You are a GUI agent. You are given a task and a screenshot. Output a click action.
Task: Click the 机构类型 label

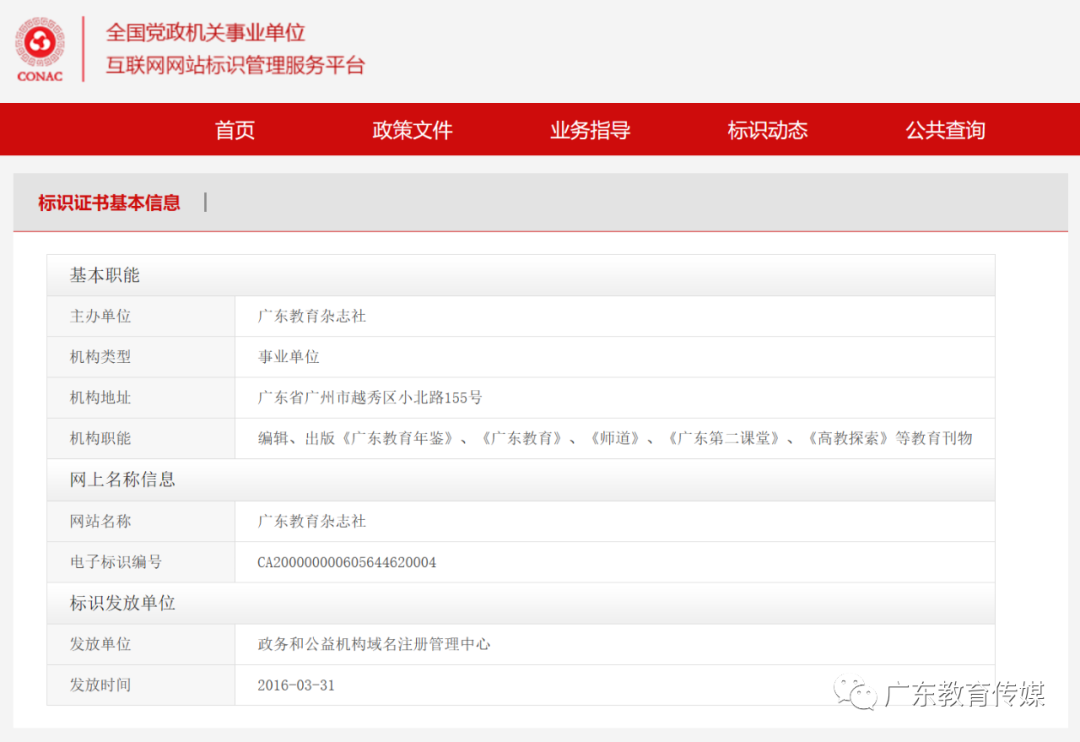[x=101, y=357]
